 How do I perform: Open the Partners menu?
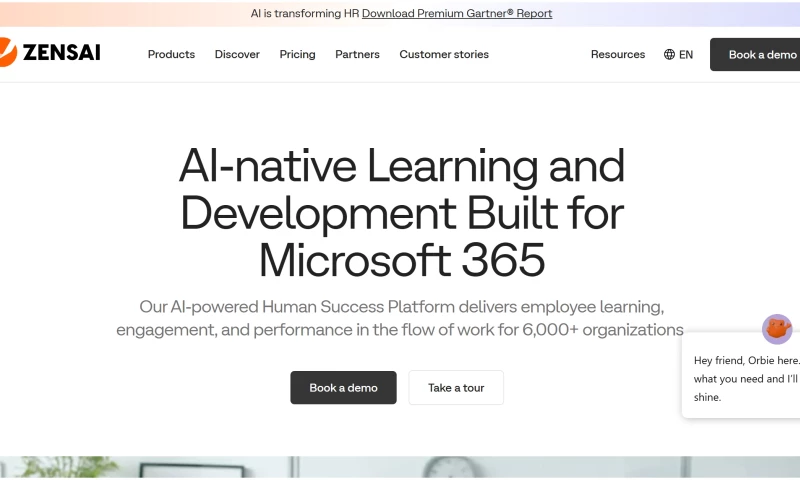pos(358,55)
